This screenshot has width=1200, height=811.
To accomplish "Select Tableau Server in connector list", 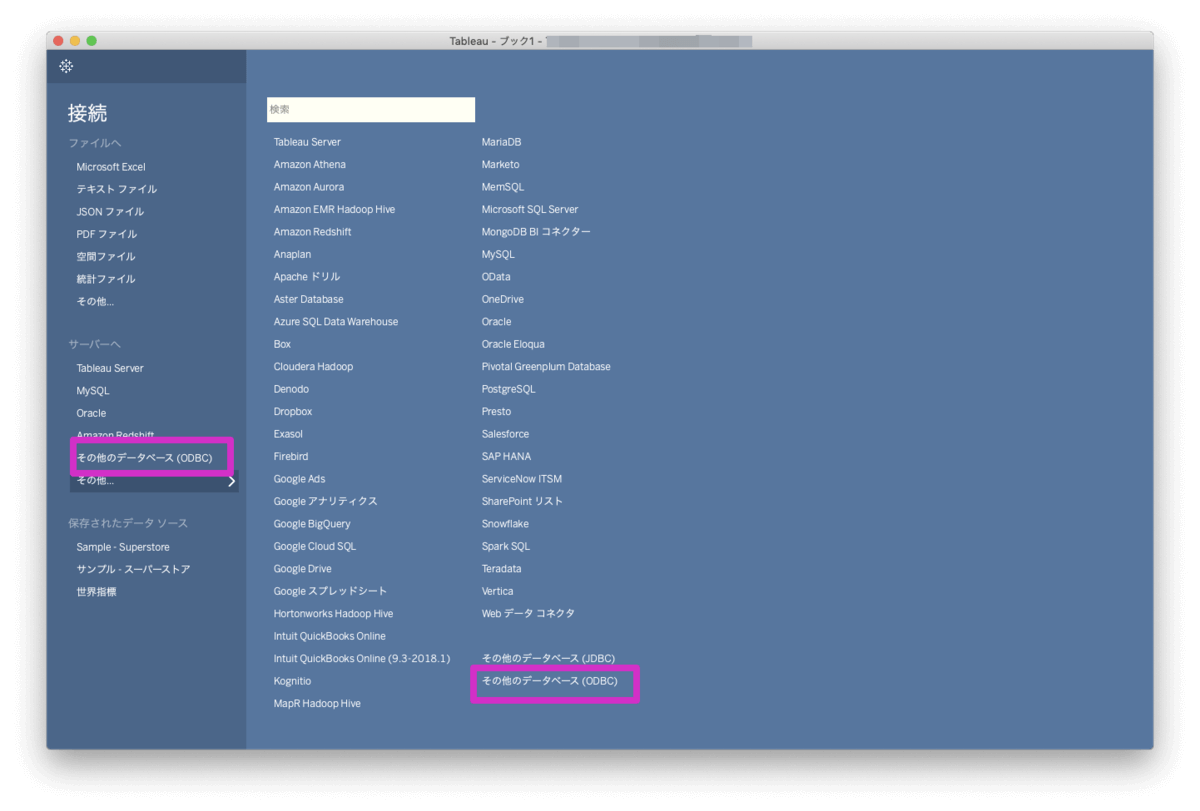I will coord(307,142).
